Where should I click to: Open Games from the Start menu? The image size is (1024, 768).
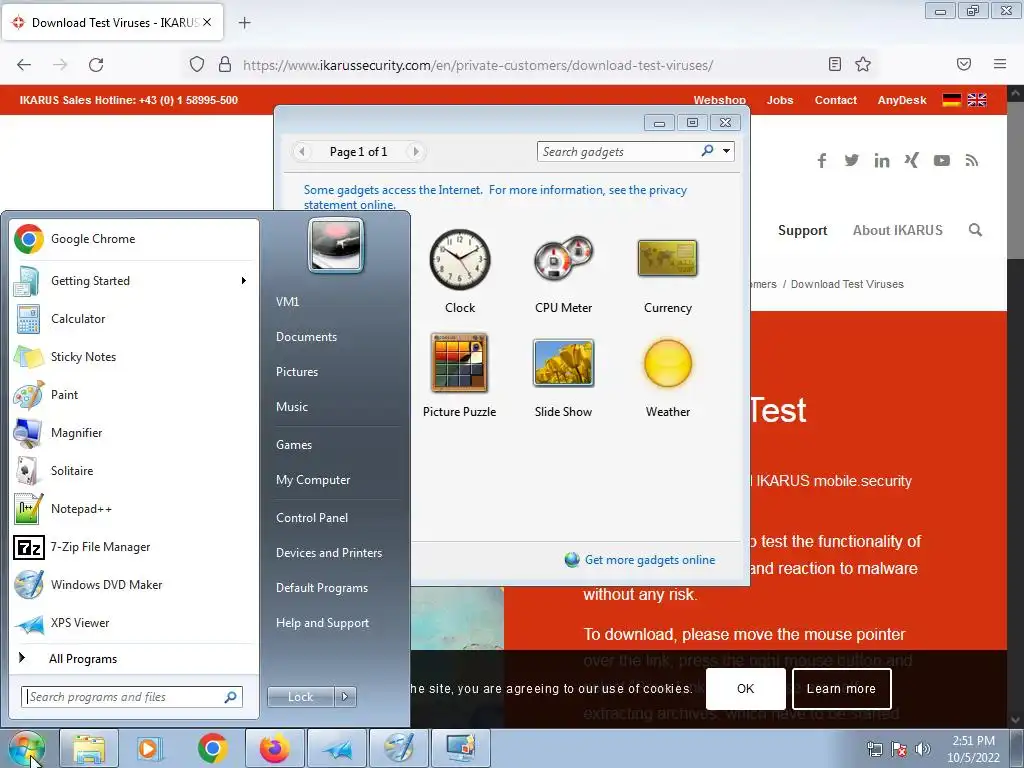(294, 445)
